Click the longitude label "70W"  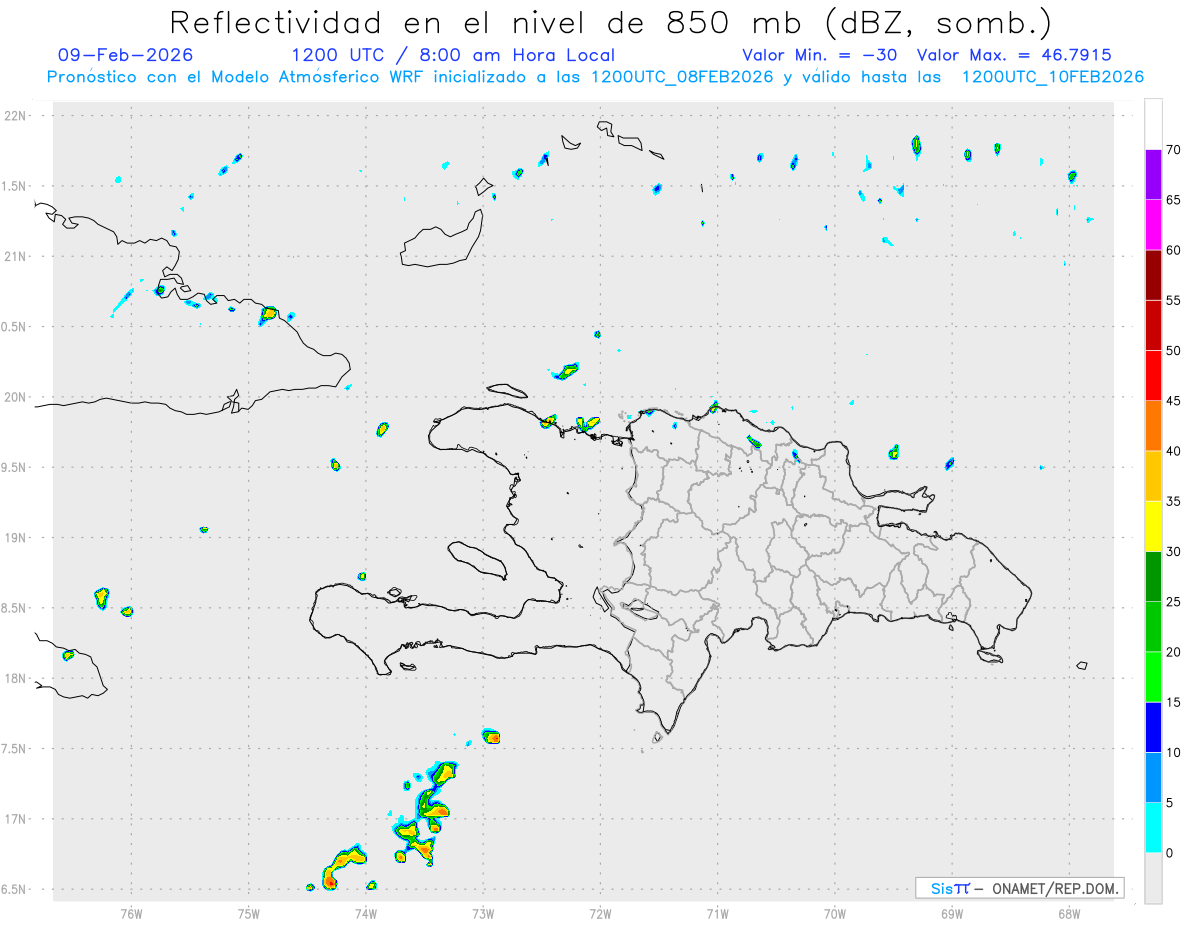835,913
